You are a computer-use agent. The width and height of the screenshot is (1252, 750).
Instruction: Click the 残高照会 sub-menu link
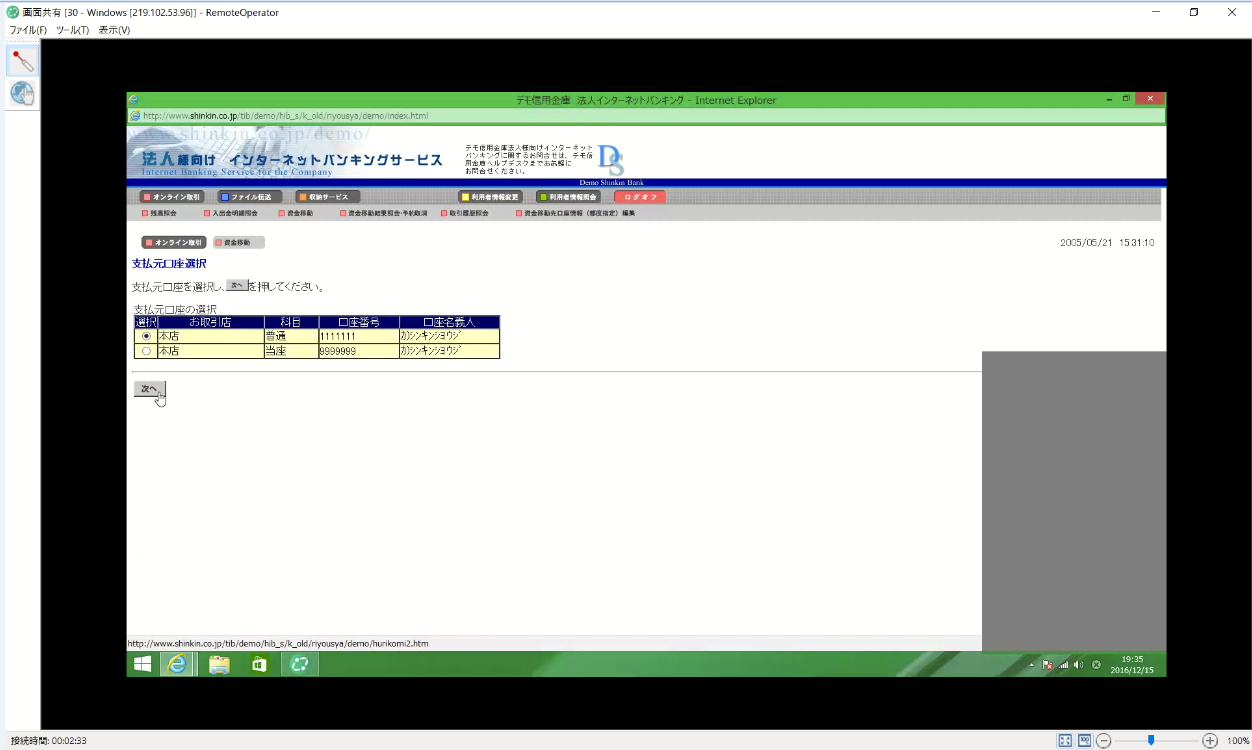pyautogui.click(x=160, y=213)
